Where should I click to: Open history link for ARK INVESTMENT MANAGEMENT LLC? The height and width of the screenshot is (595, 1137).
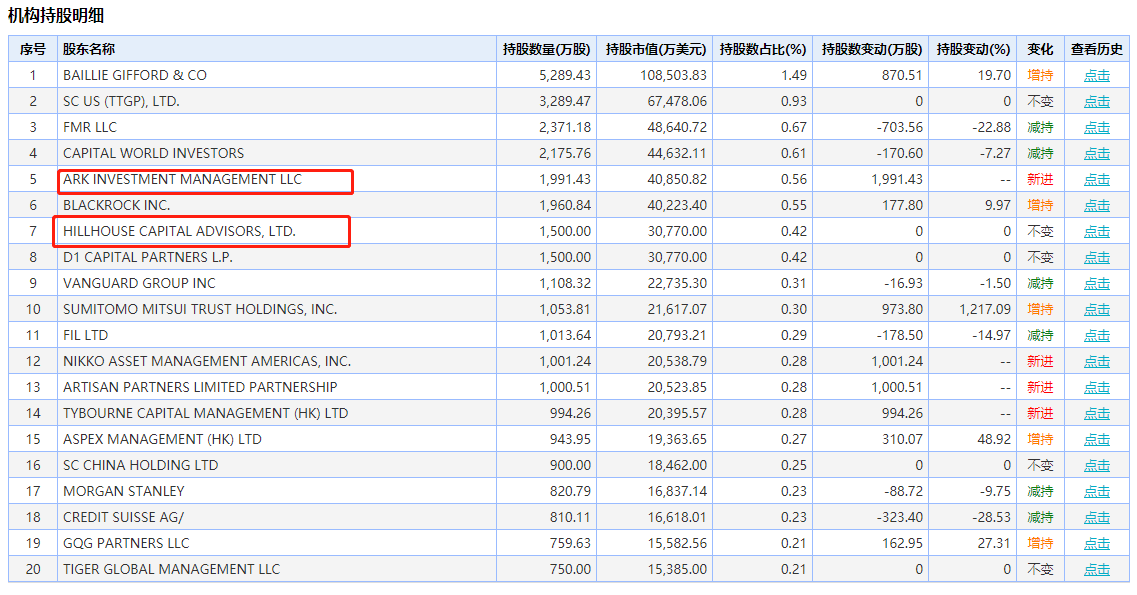[1097, 180]
